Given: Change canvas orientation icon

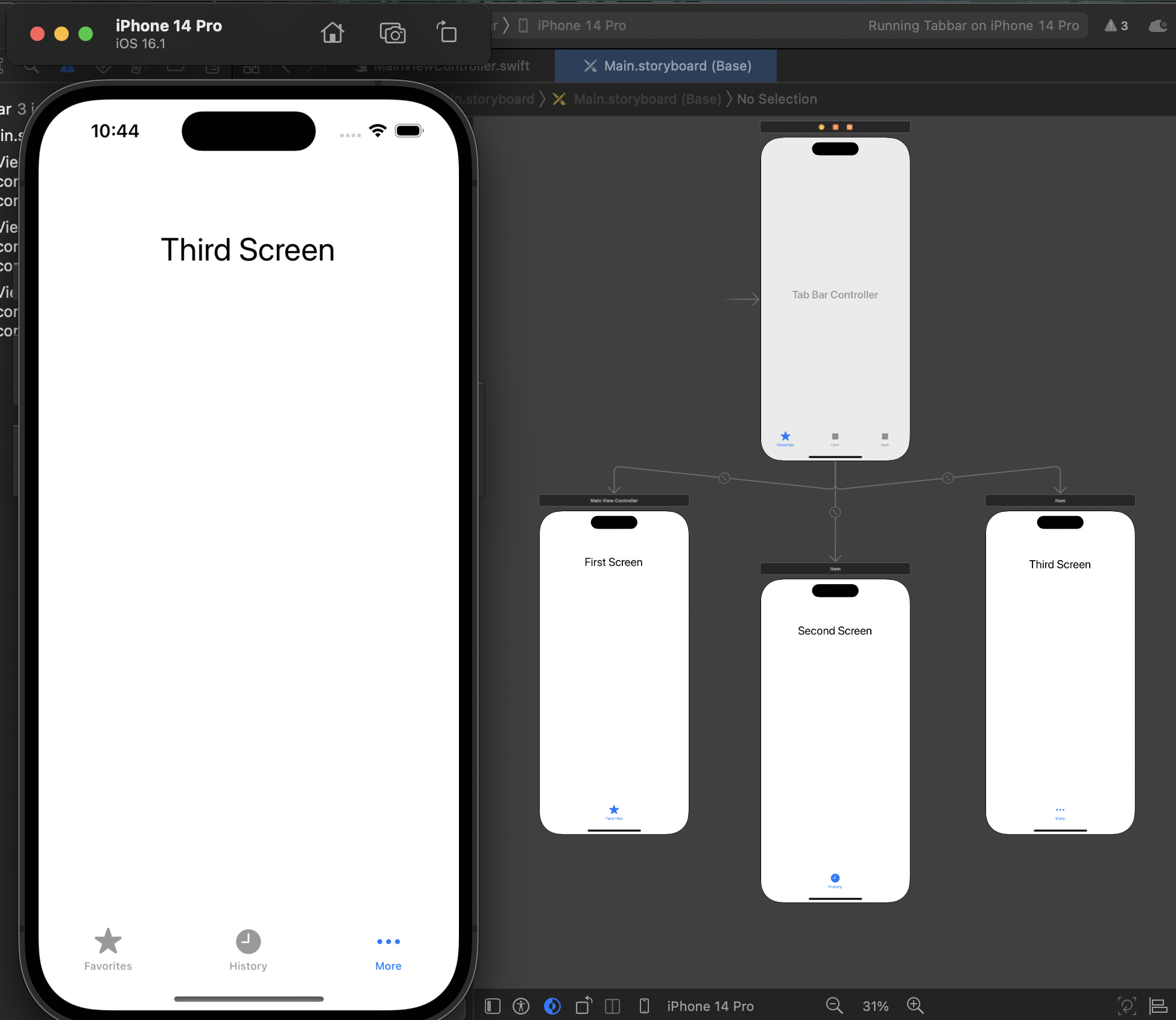Looking at the screenshot, I should pyautogui.click(x=583, y=1006).
